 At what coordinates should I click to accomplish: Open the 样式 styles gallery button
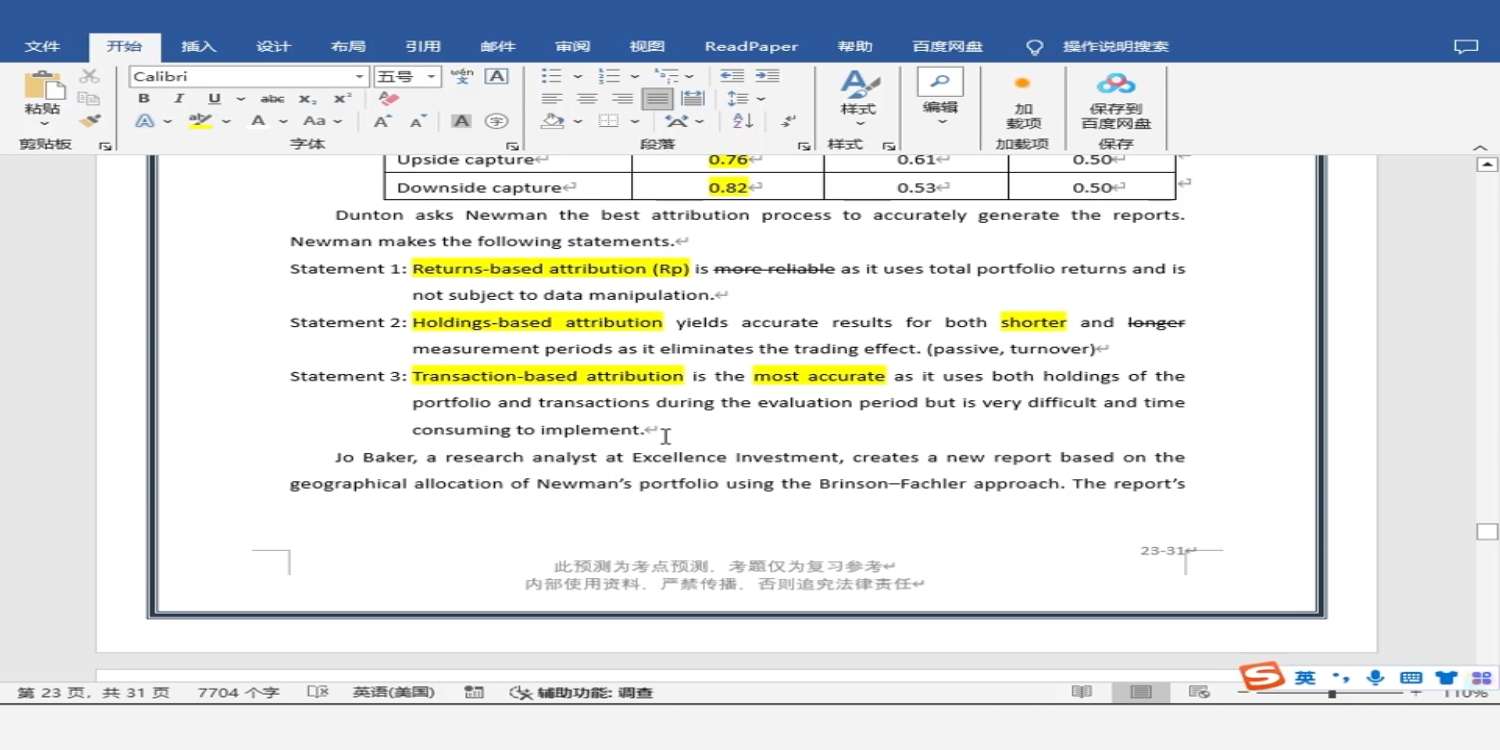[858, 95]
